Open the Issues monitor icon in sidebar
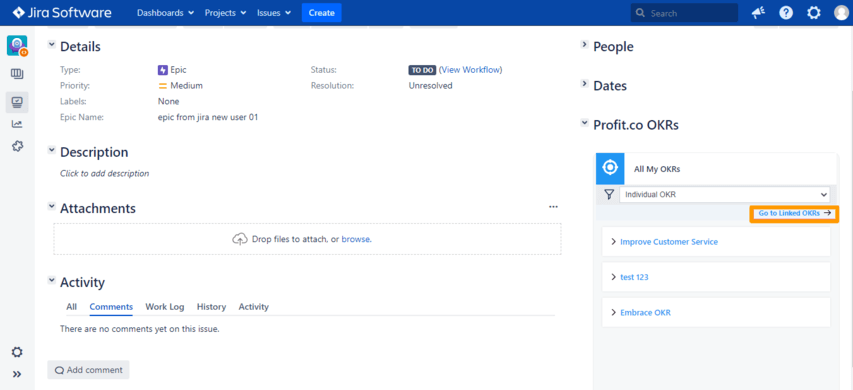 click(17, 102)
